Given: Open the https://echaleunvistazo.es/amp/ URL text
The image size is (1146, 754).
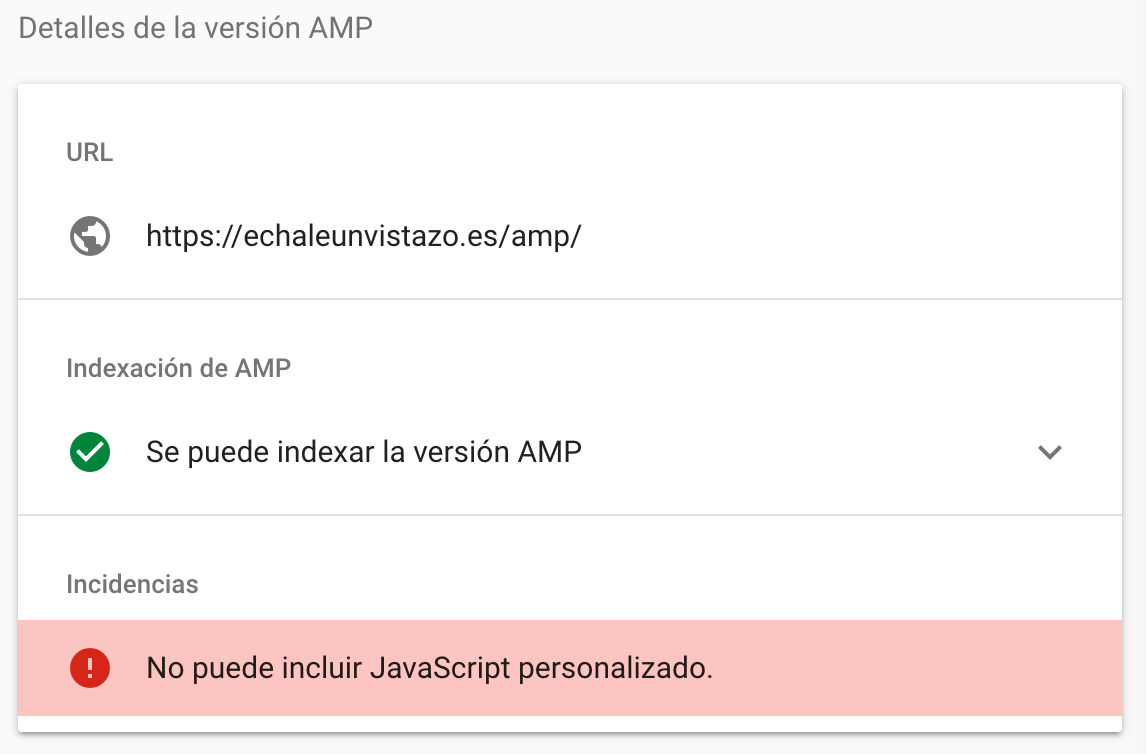Looking at the screenshot, I should [364, 236].
